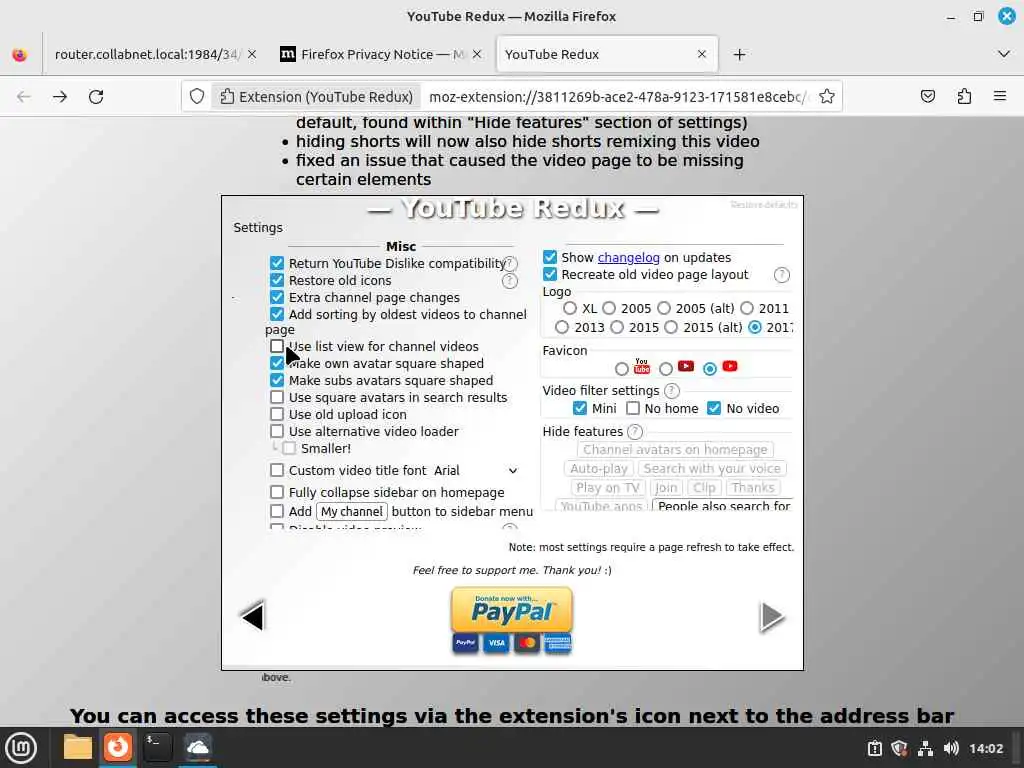Click the Firefox icon in taskbar
This screenshot has height=768, width=1024.
pos(118,747)
